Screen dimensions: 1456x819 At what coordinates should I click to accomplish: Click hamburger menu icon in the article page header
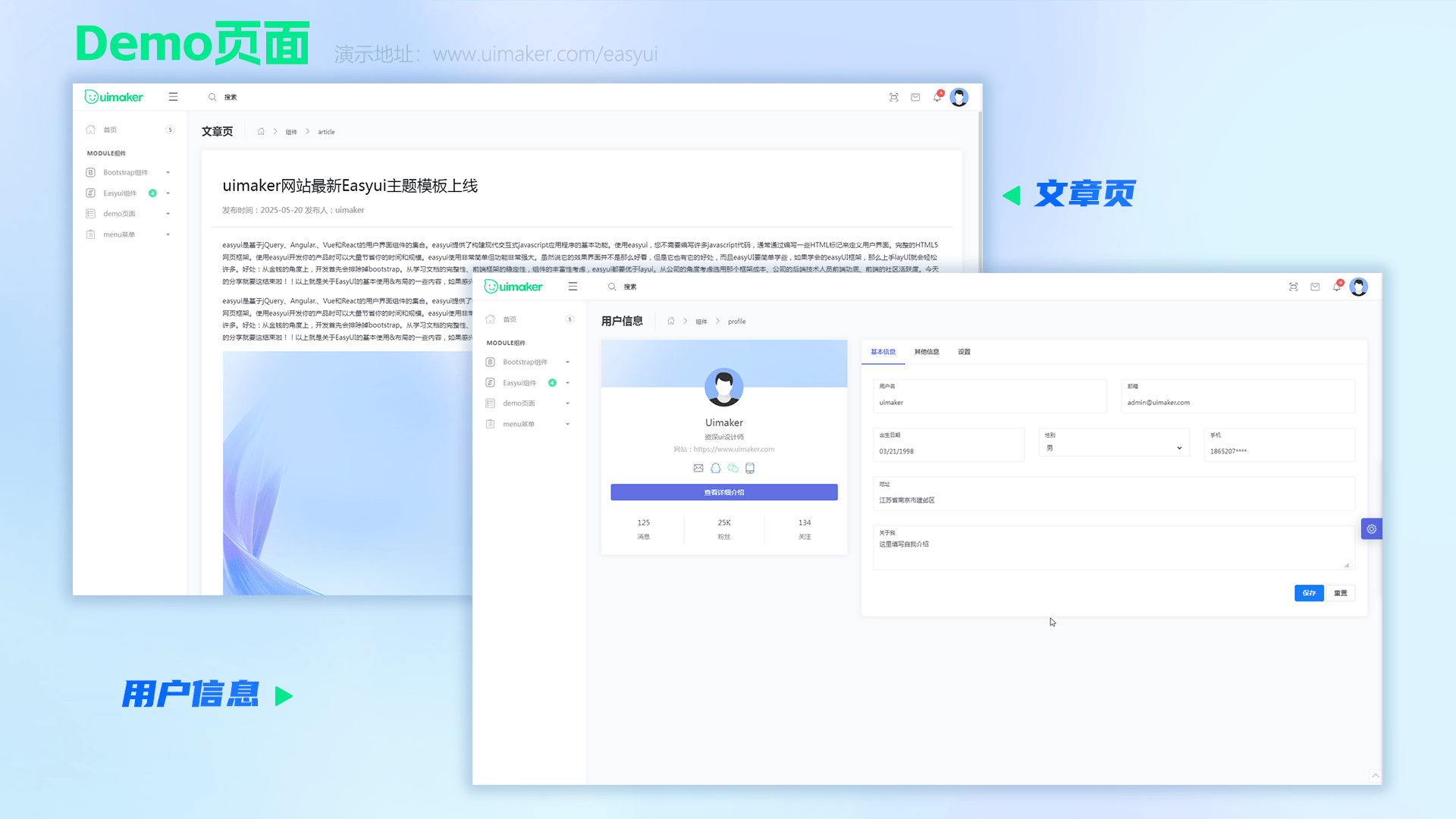coord(173,97)
